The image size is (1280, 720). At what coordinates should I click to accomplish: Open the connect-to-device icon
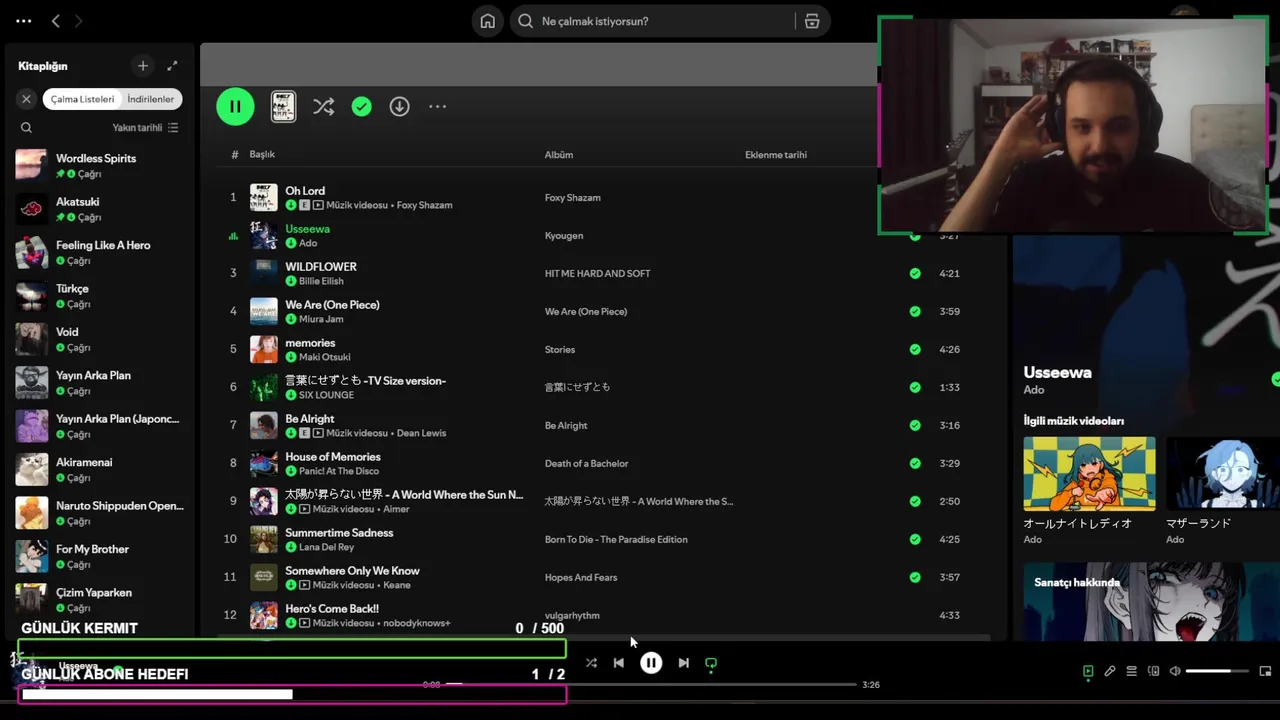click(1153, 671)
